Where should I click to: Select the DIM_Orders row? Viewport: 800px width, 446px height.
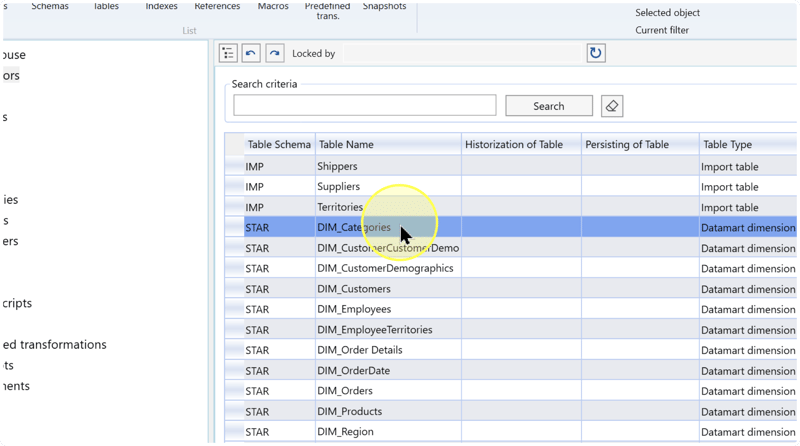point(510,391)
